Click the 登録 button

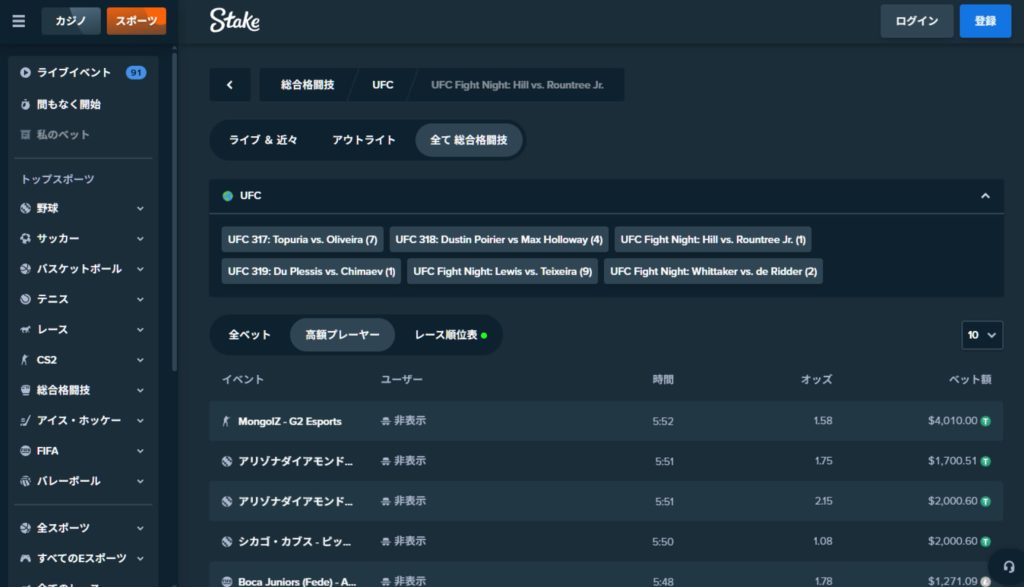coord(985,21)
